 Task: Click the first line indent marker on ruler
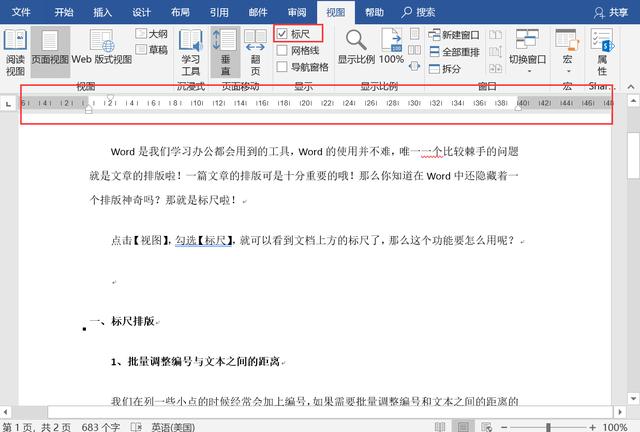pyautogui.click(x=110, y=98)
